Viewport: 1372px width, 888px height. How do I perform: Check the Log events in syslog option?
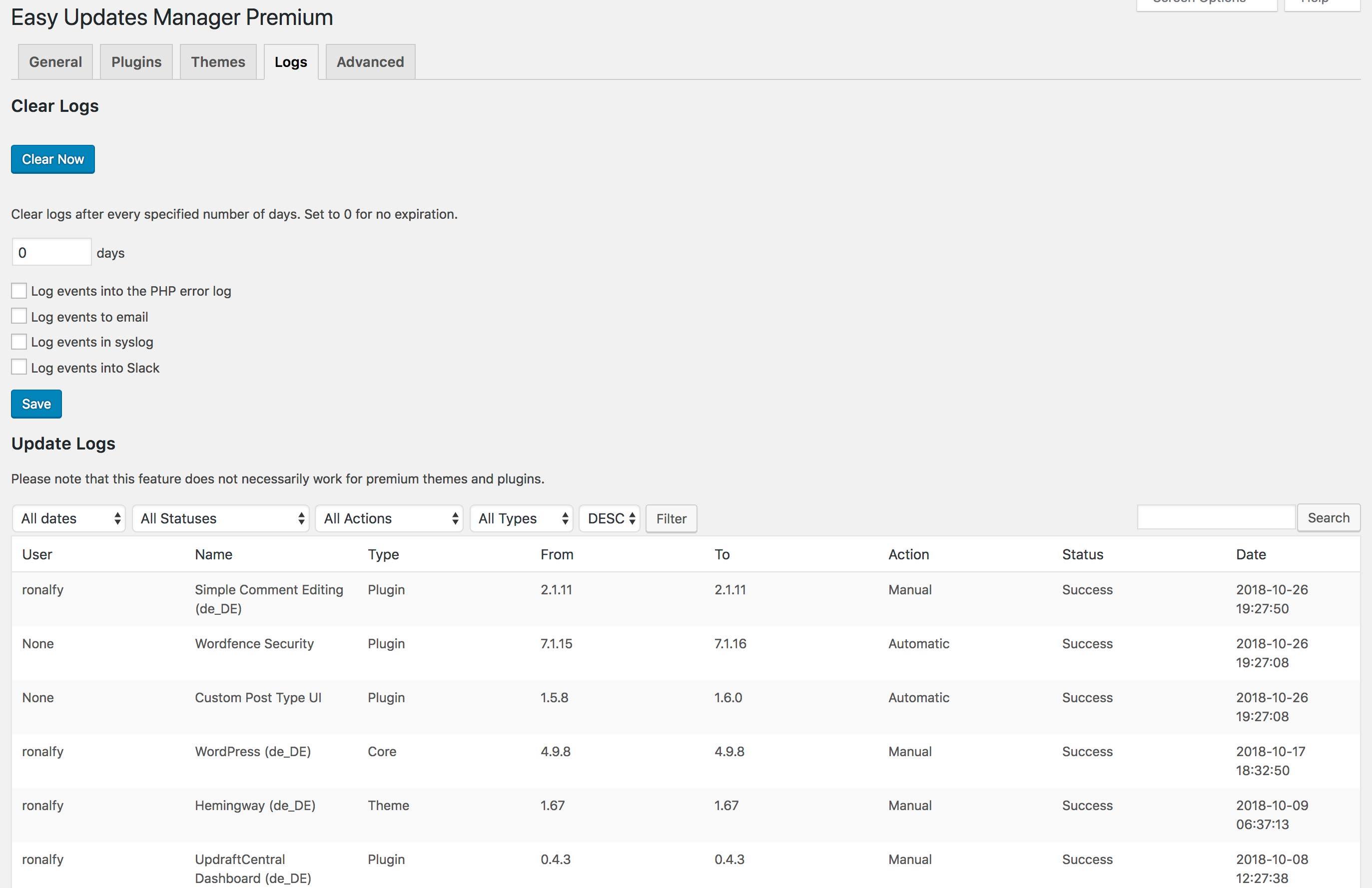(19, 341)
